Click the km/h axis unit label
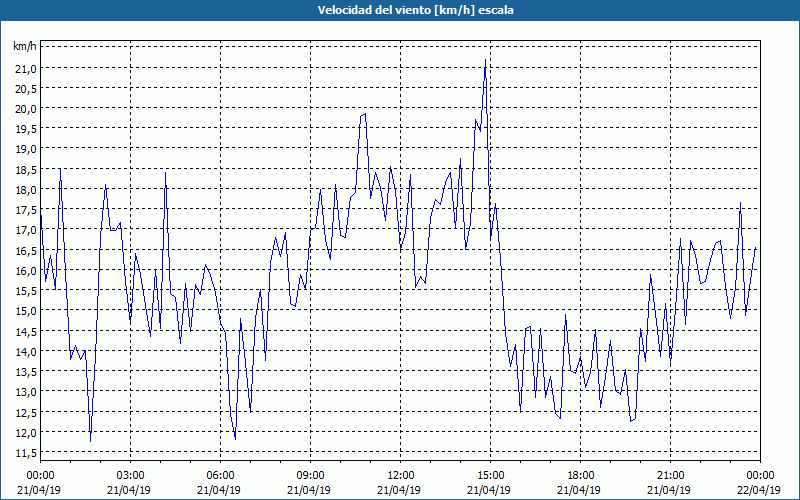800x500 pixels. coord(24,46)
